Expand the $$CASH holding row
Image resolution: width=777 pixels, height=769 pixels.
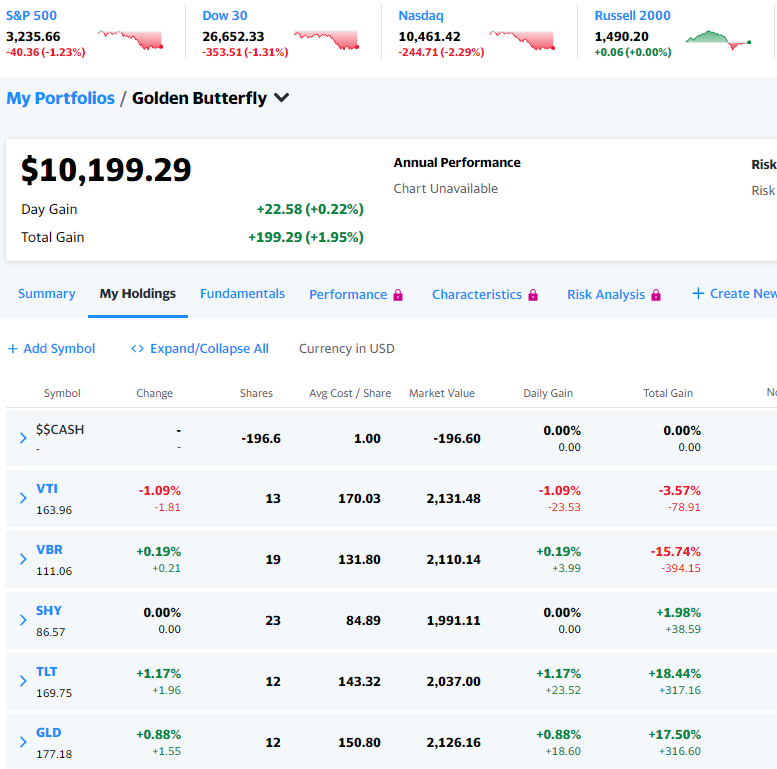(x=23, y=438)
